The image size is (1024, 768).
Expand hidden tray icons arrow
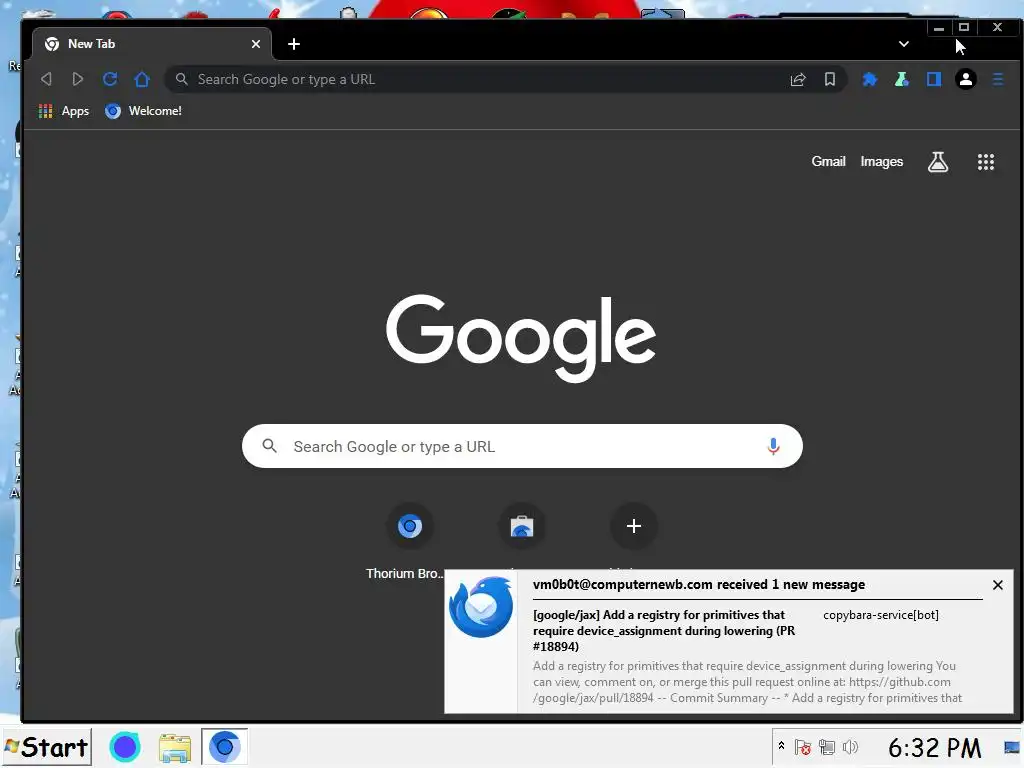[781, 746]
